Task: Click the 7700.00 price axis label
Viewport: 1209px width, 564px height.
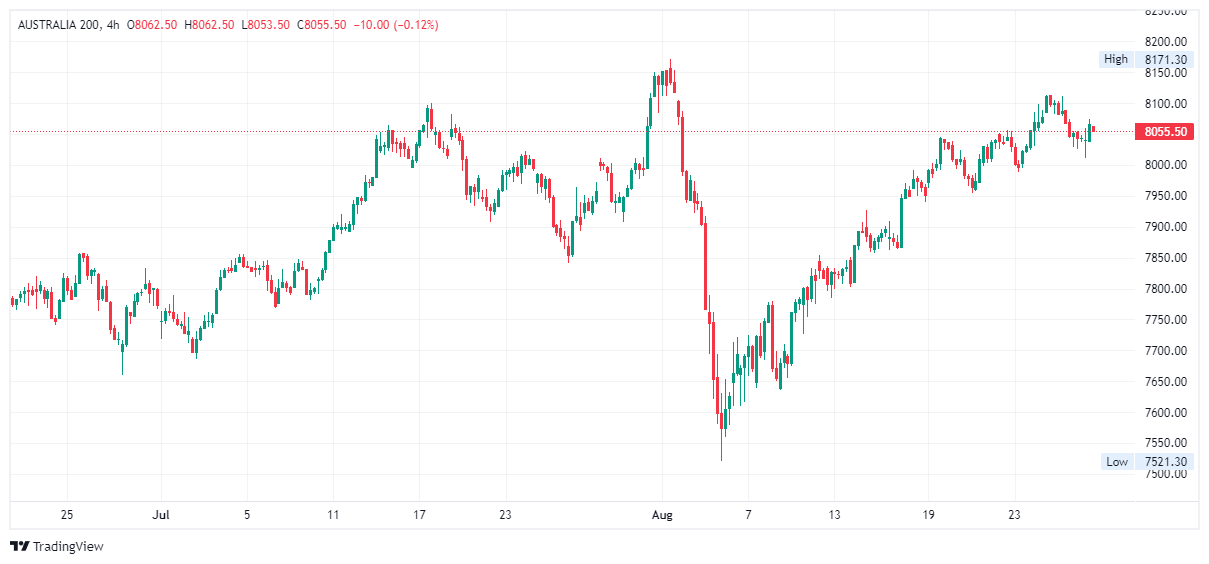Action: 1166,351
